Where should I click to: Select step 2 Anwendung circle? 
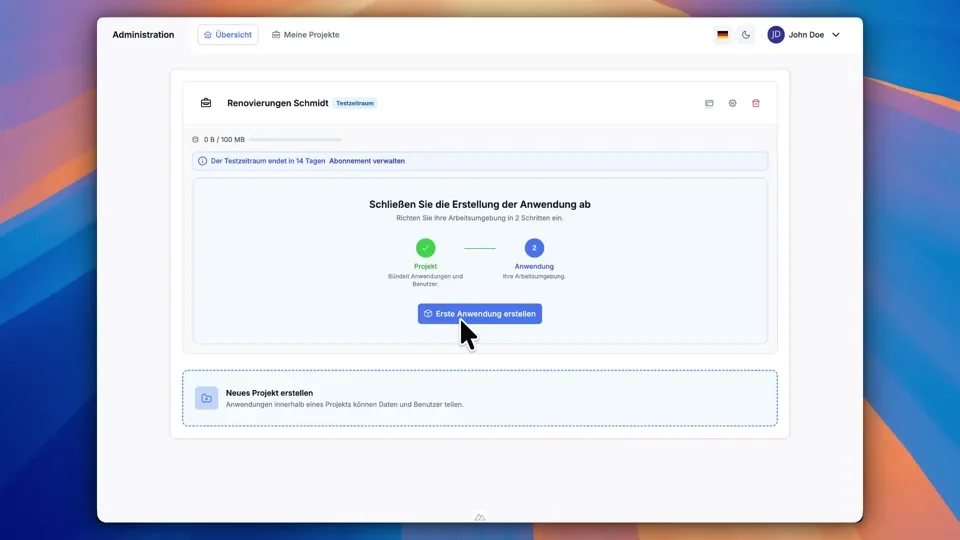point(534,248)
